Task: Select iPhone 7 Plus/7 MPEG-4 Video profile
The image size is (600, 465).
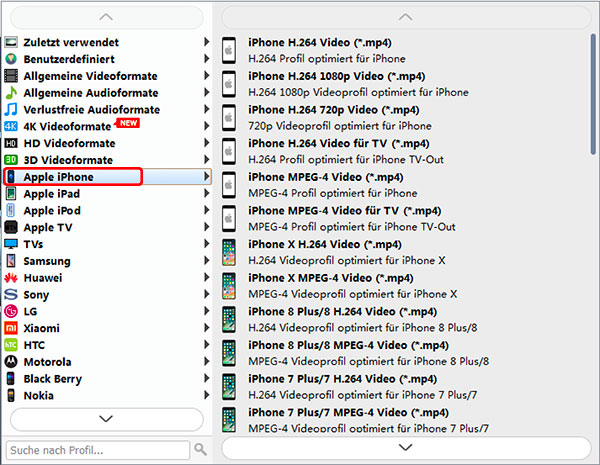Action: (405, 420)
